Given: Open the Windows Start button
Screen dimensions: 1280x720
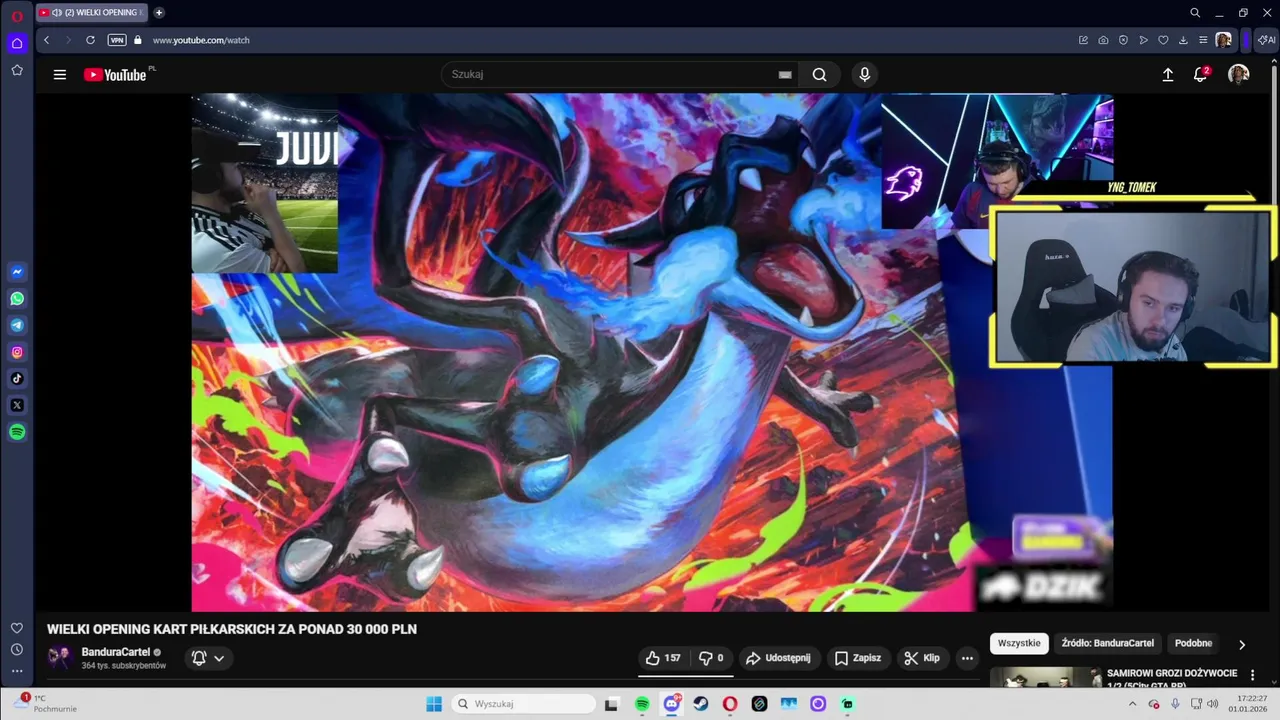Looking at the screenshot, I should pyautogui.click(x=434, y=704).
